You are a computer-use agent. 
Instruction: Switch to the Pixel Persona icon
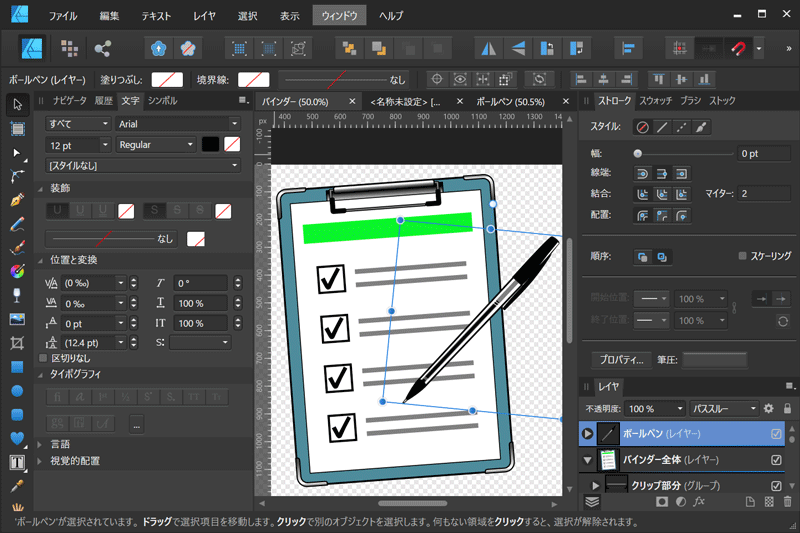click(x=69, y=48)
